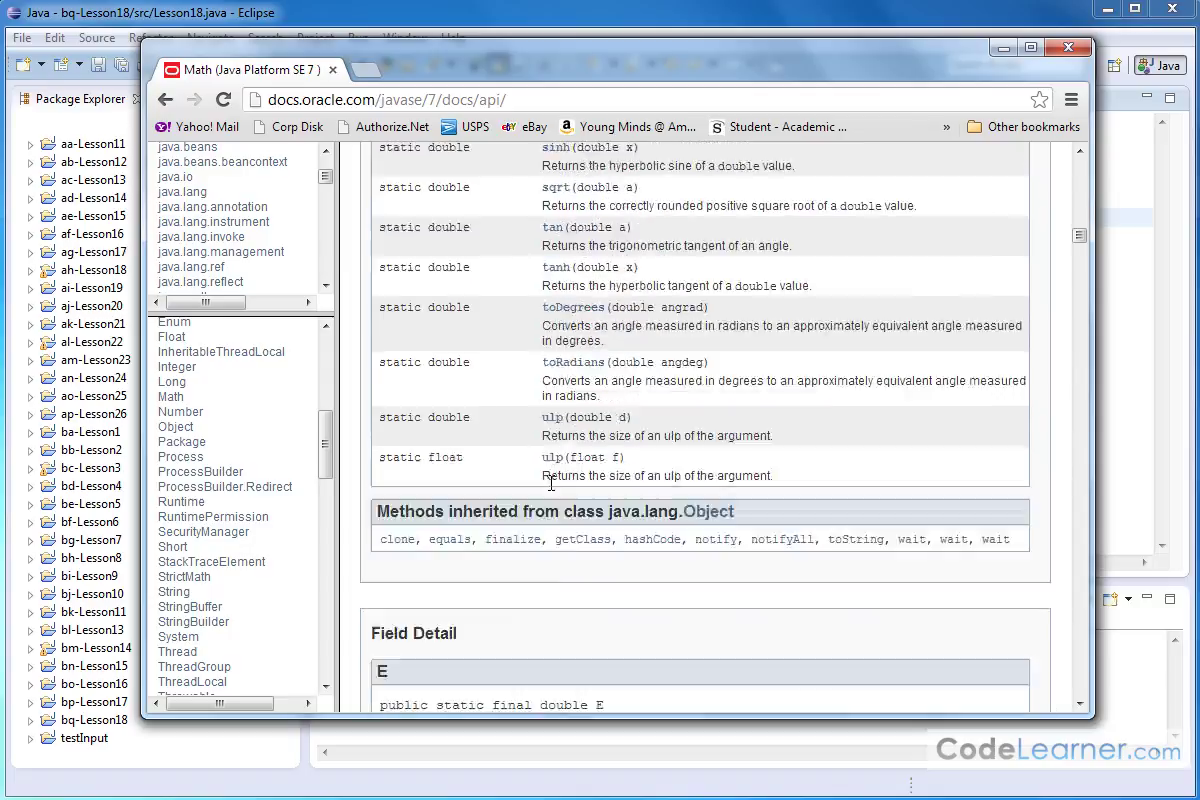Open the Corp Disk bookmark
Image resolution: width=1200 pixels, height=800 pixels.
click(288, 127)
